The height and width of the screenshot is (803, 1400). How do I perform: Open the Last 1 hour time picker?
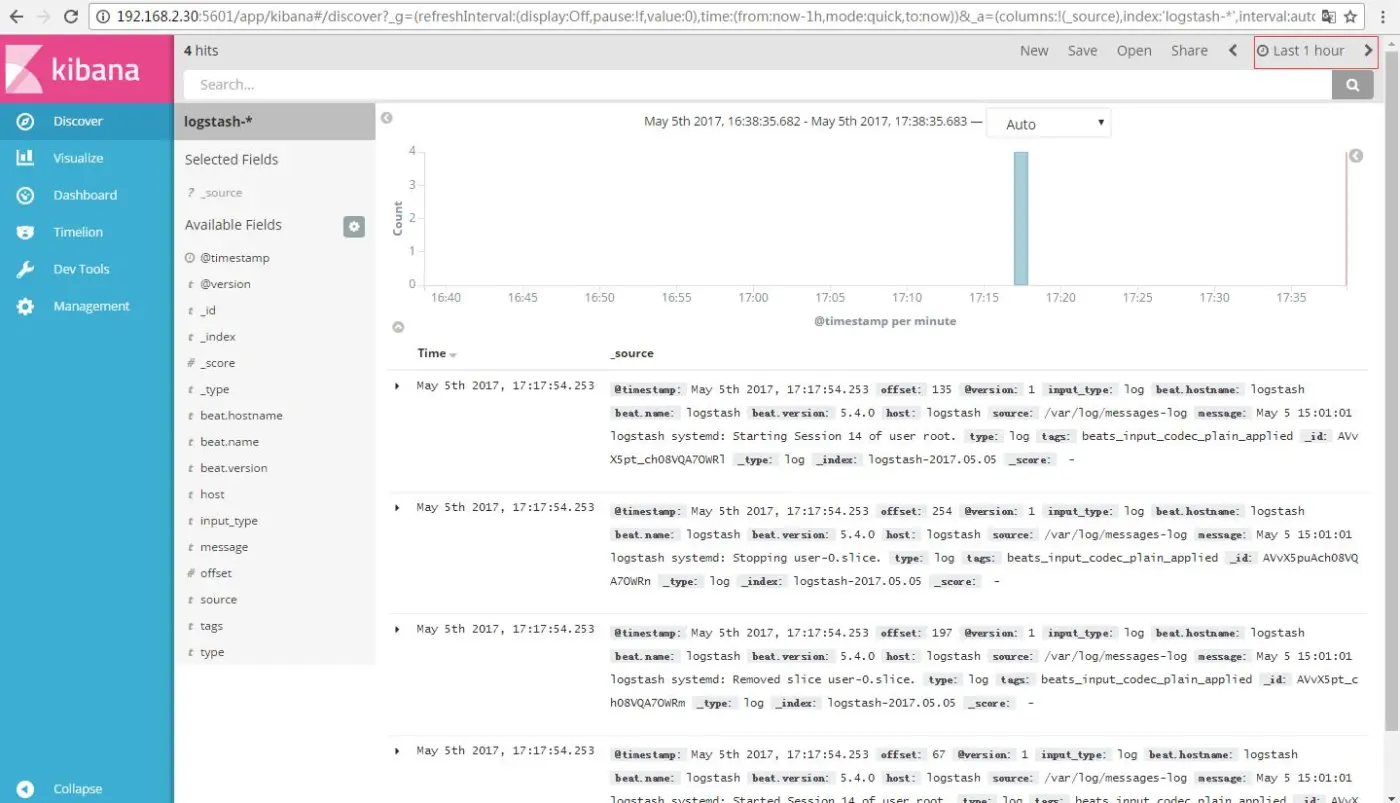pos(1302,50)
